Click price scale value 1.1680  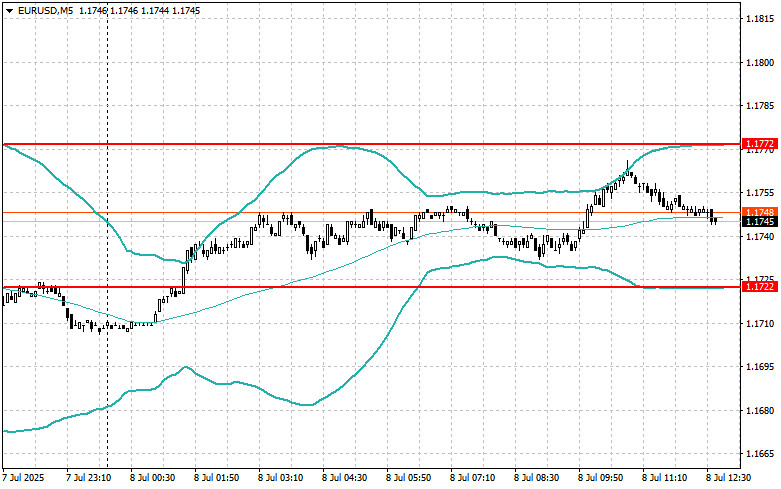(760, 411)
